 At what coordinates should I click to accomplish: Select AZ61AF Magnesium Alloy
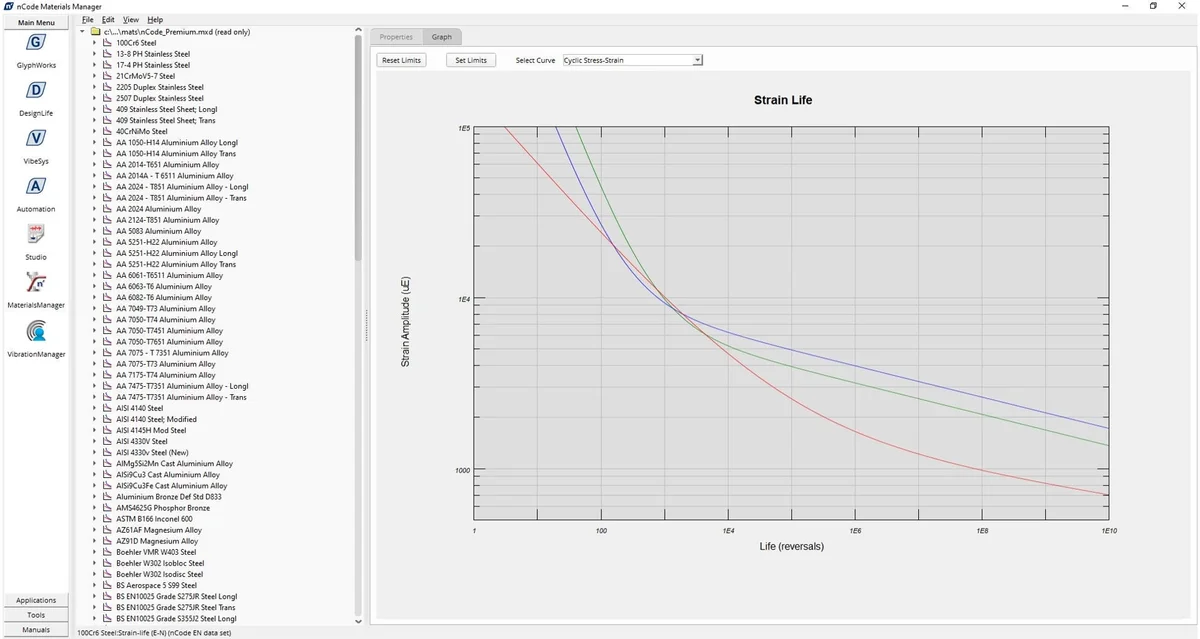point(159,530)
